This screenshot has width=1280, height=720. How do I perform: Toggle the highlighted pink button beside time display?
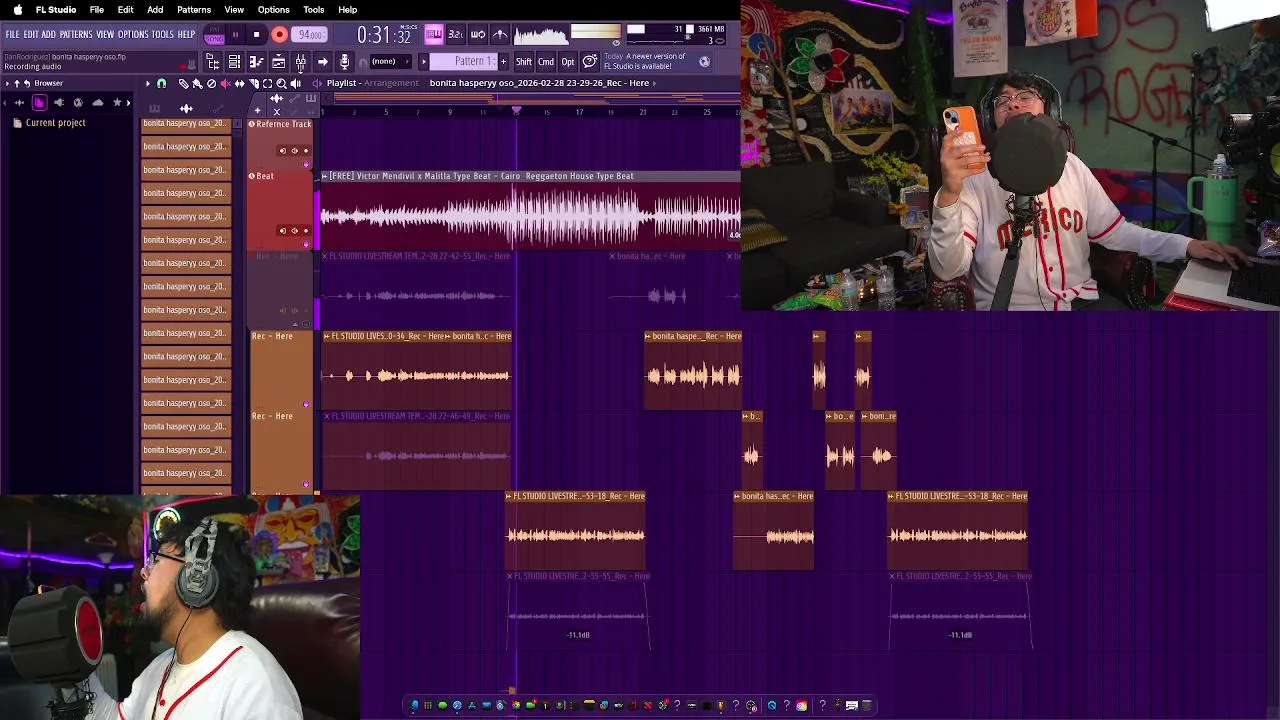pos(434,35)
